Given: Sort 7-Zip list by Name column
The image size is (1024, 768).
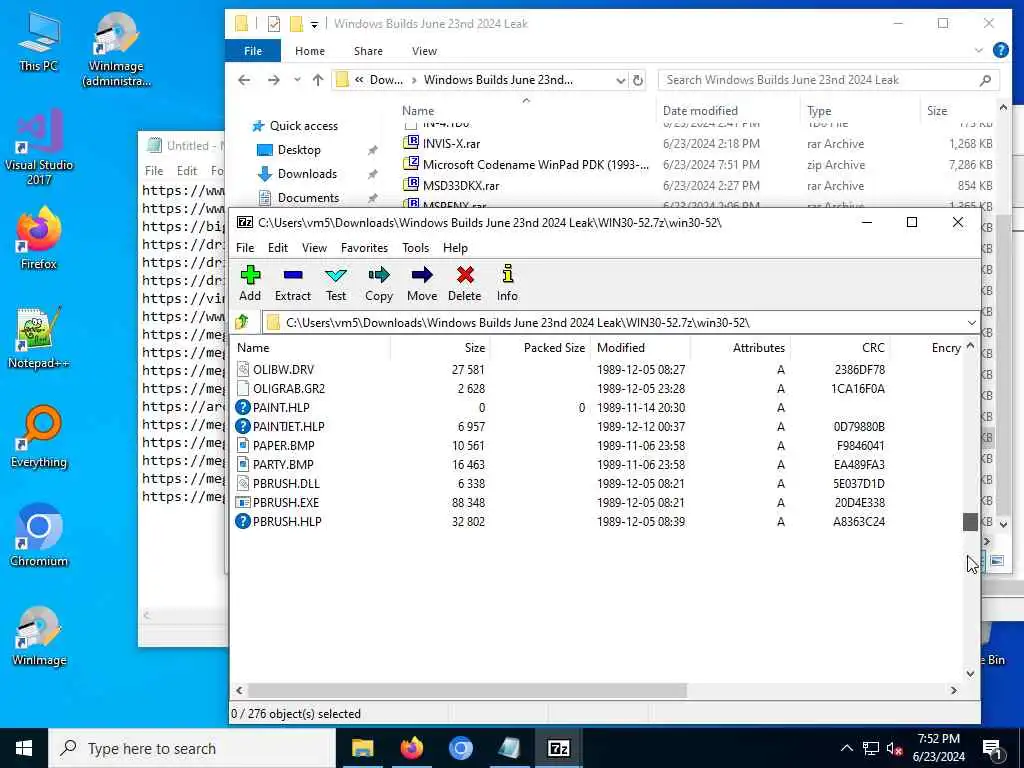Looking at the screenshot, I should click(x=310, y=347).
